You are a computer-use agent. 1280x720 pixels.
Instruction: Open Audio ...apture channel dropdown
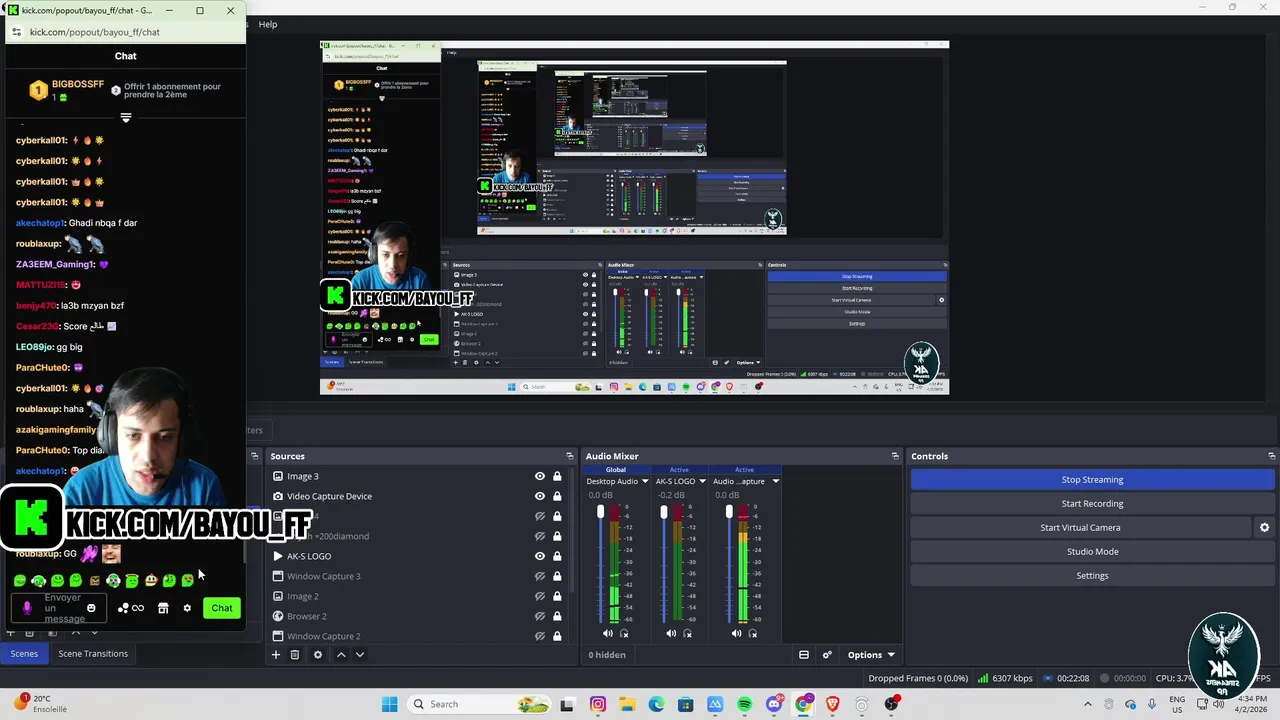775,482
